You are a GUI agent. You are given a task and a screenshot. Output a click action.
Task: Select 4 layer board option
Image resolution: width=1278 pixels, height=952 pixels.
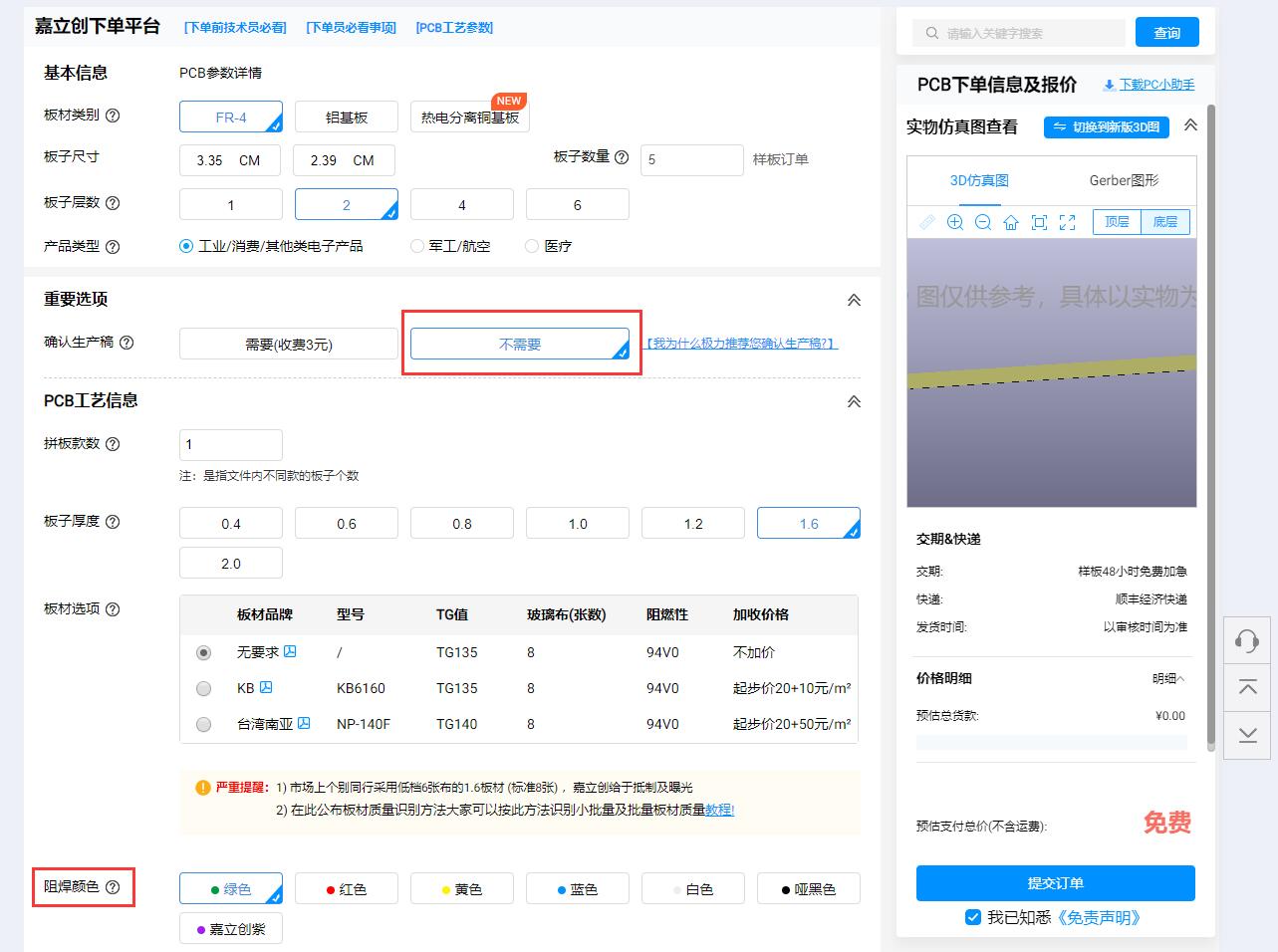pos(462,204)
